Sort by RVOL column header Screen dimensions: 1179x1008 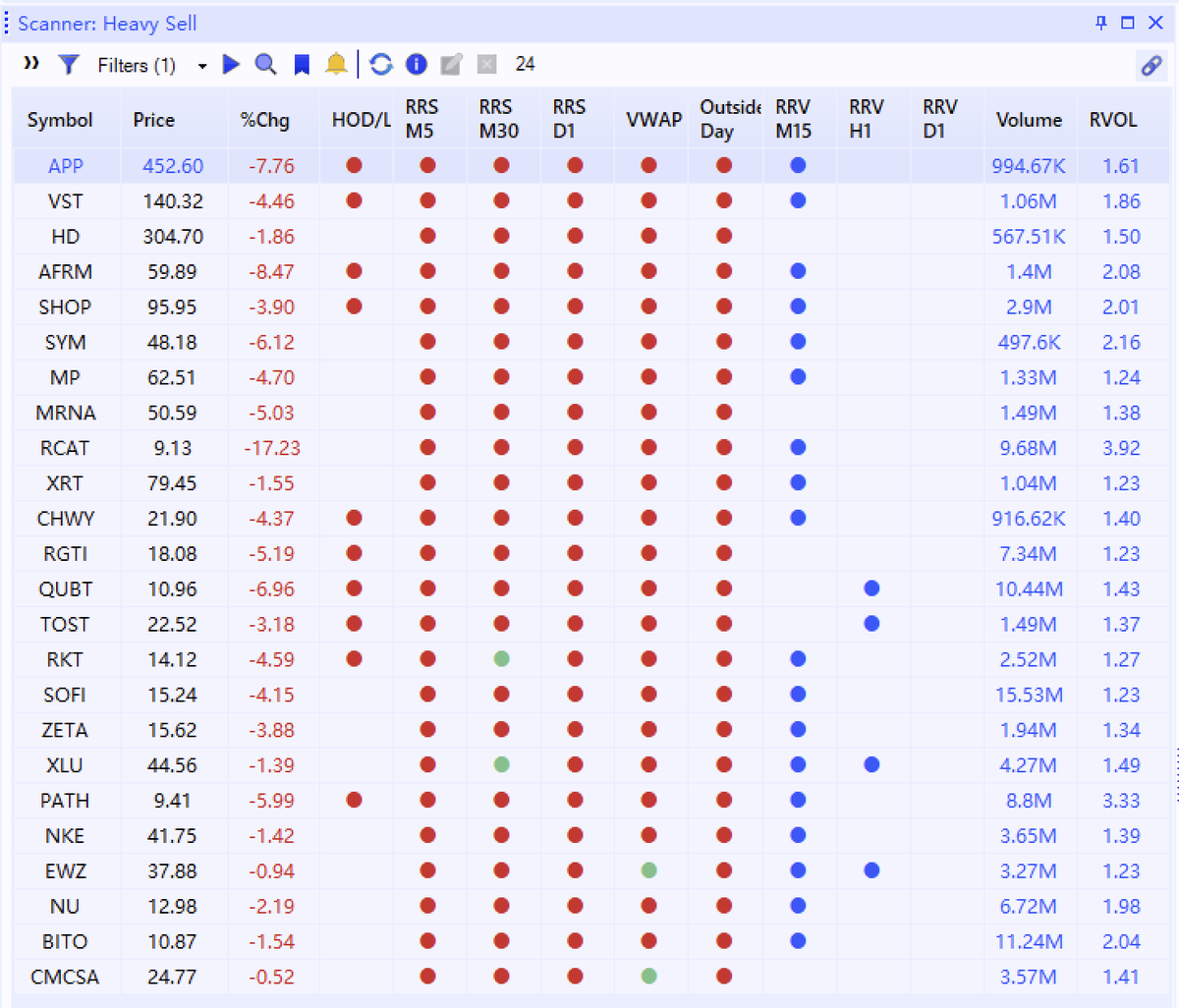point(1113,120)
